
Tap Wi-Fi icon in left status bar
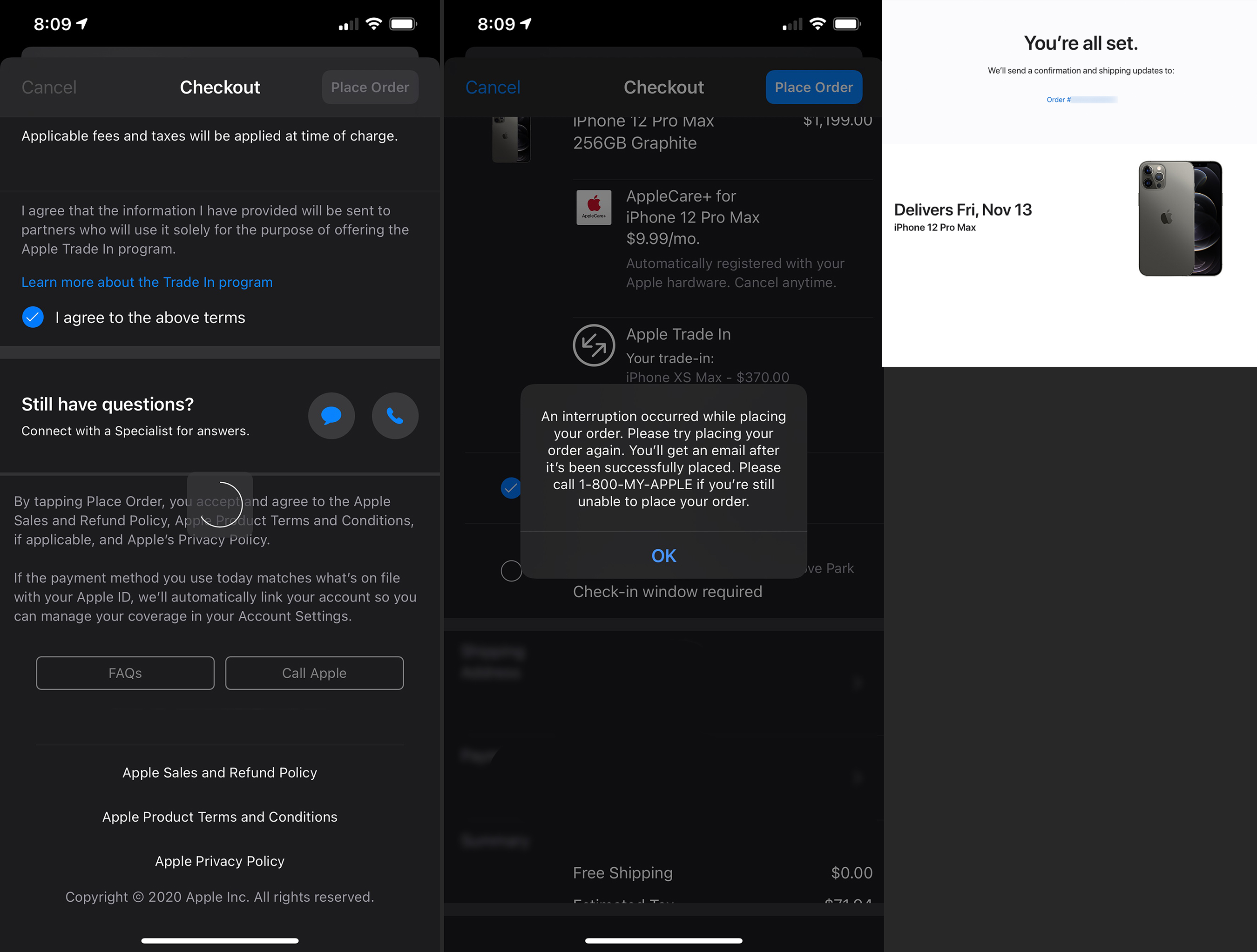coord(373,24)
